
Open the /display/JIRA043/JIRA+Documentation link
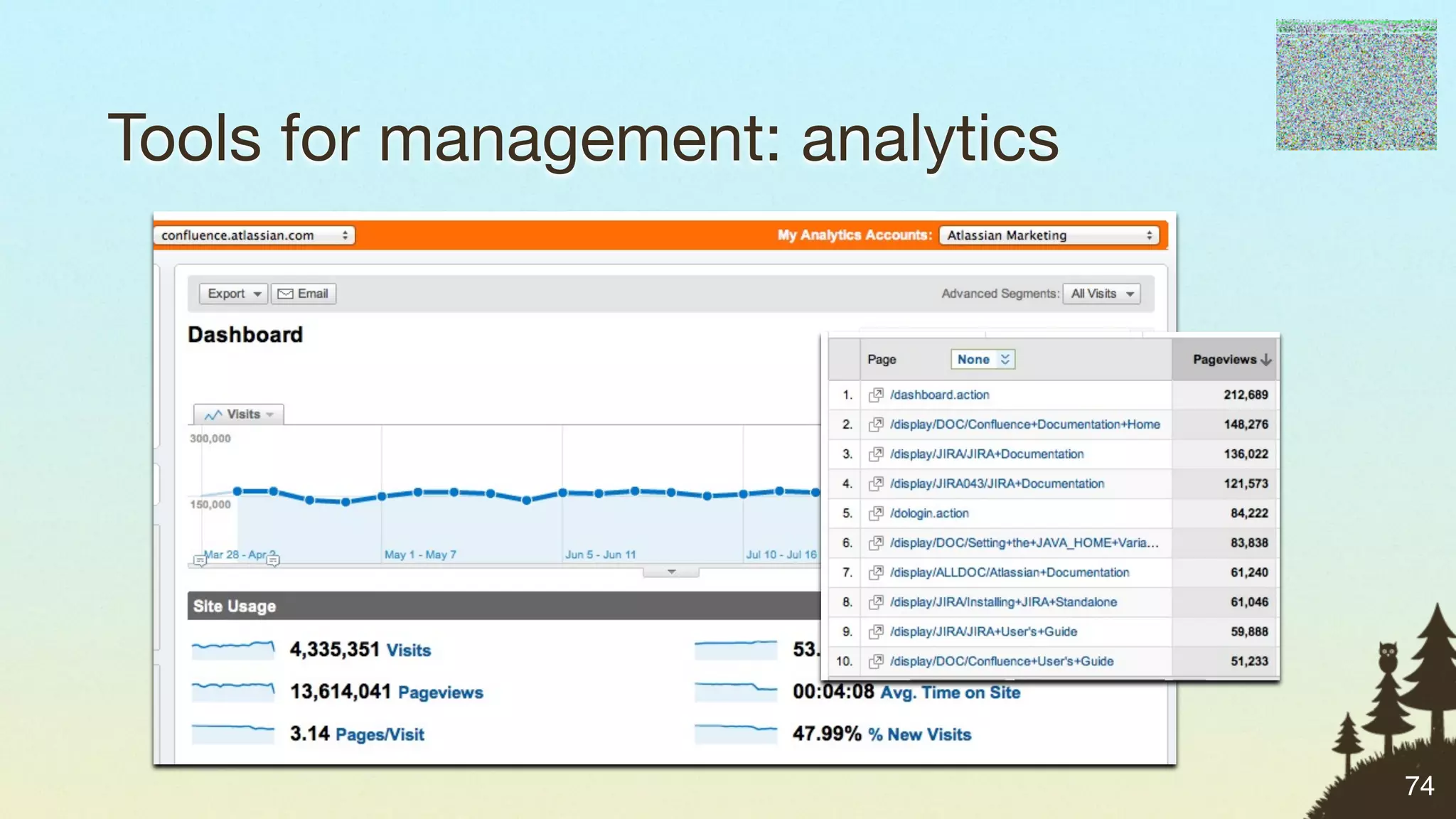pos(997,483)
